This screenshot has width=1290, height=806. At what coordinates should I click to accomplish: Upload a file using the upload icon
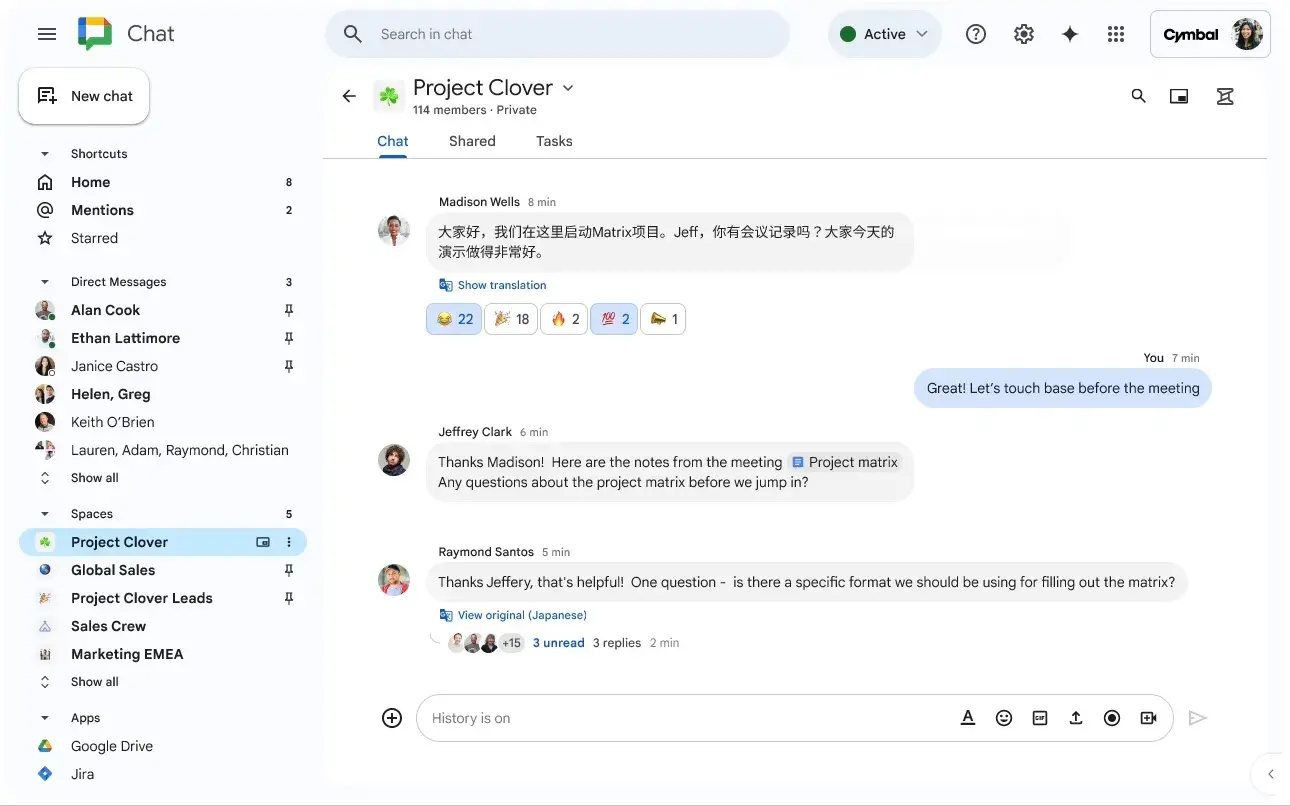tap(1076, 718)
